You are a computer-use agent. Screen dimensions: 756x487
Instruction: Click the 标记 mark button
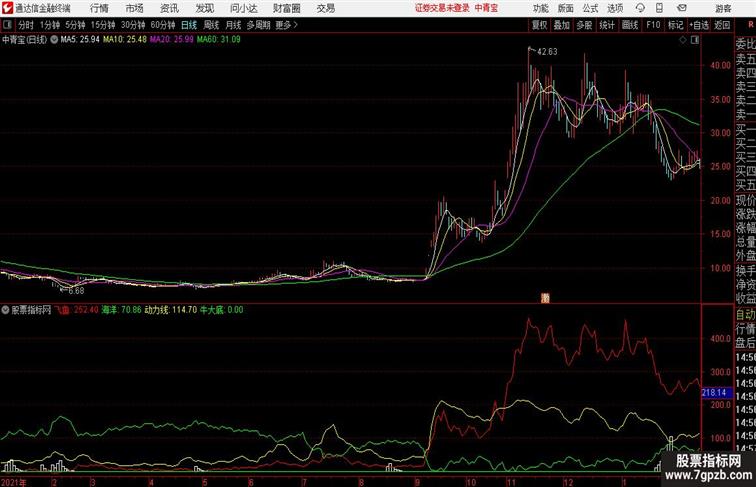pyautogui.click(x=675, y=25)
